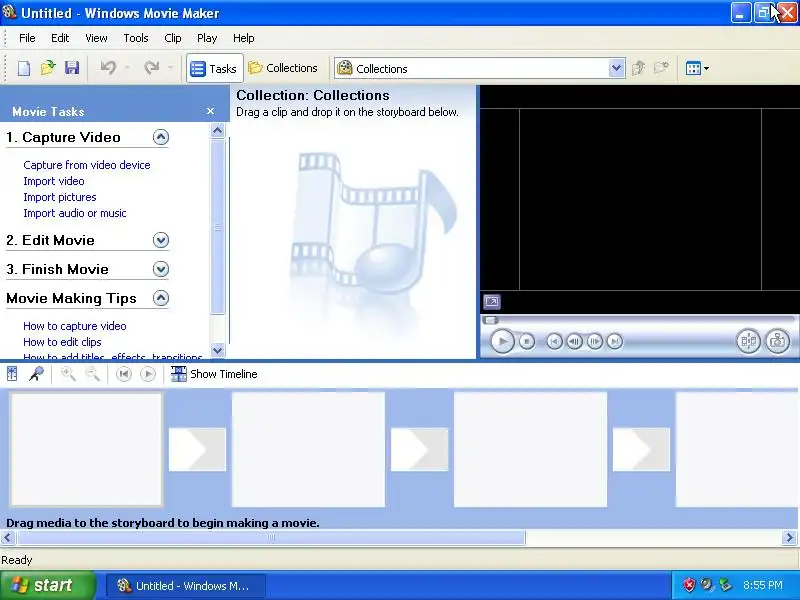The height and width of the screenshot is (600, 800).
Task: Collapse the Movie Making Tips section
Action: pyautogui.click(x=161, y=298)
